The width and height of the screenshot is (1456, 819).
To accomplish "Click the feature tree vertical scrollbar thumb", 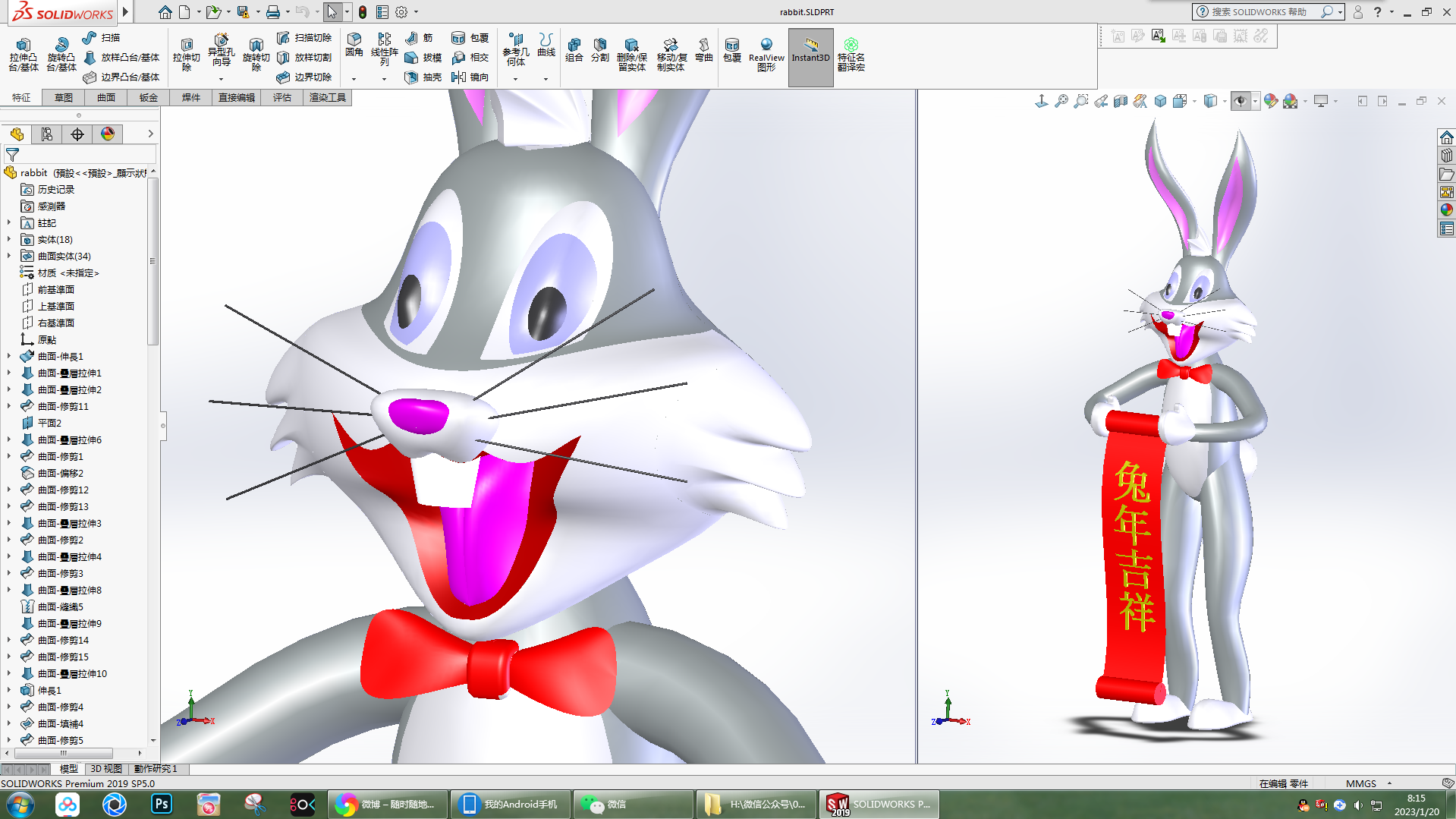I will (x=153, y=260).
